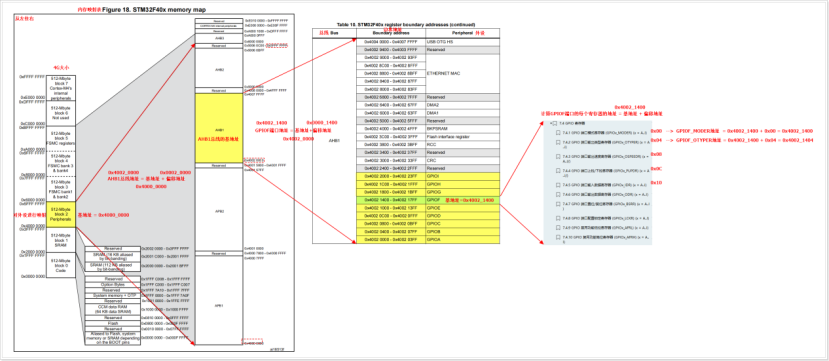Select block 6 Not used box

click(61, 113)
